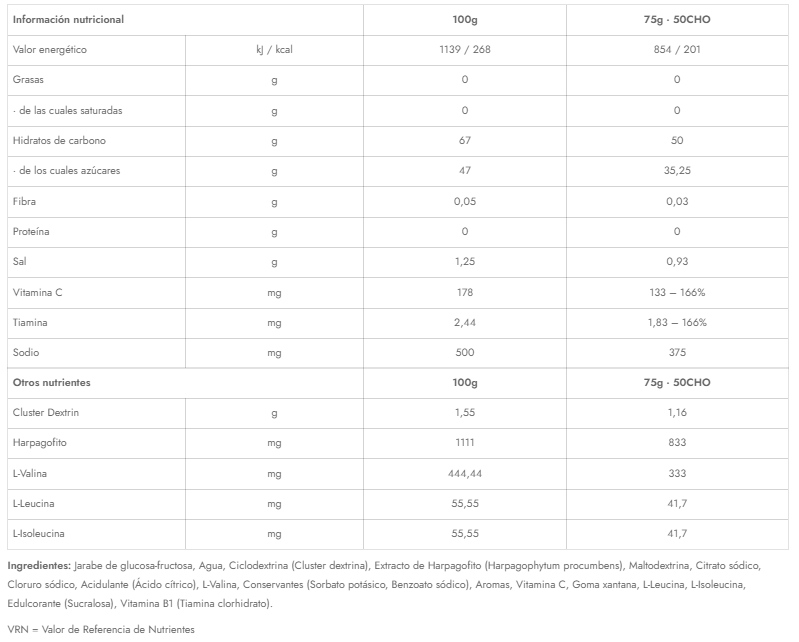The image size is (799, 642).
Task: Select the 'L-Valina' row label
Action: [x=30, y=473]
